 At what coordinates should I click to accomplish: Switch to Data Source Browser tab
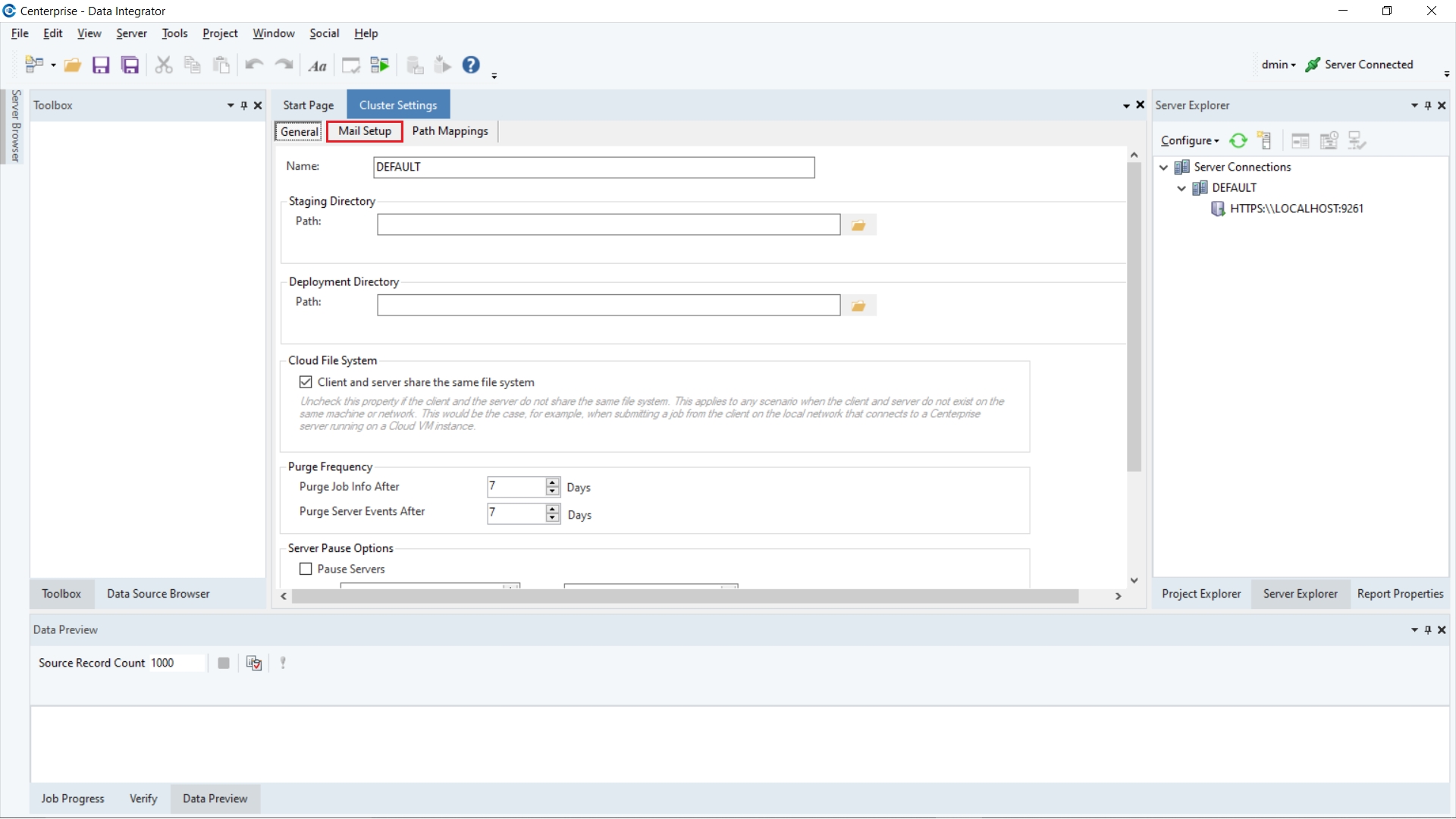coord(158,594)
